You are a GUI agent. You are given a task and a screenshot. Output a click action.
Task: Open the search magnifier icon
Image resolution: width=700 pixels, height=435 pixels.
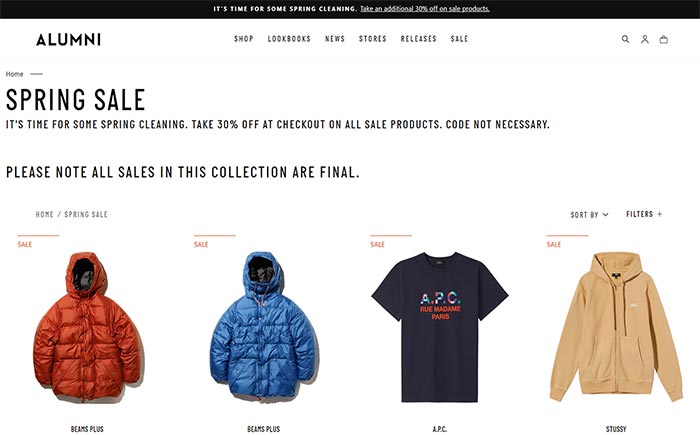pyautogui.click(x=625, y=39)
